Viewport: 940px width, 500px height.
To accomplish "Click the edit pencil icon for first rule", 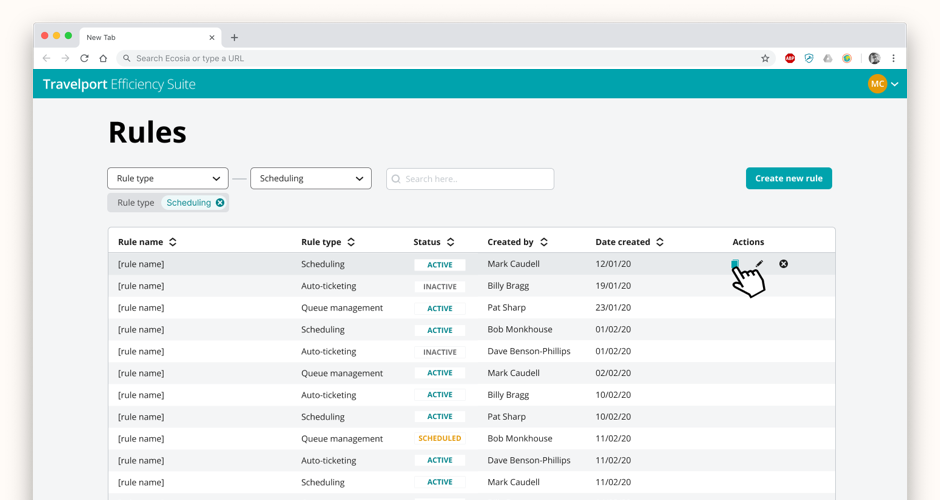I will [759, 264].
